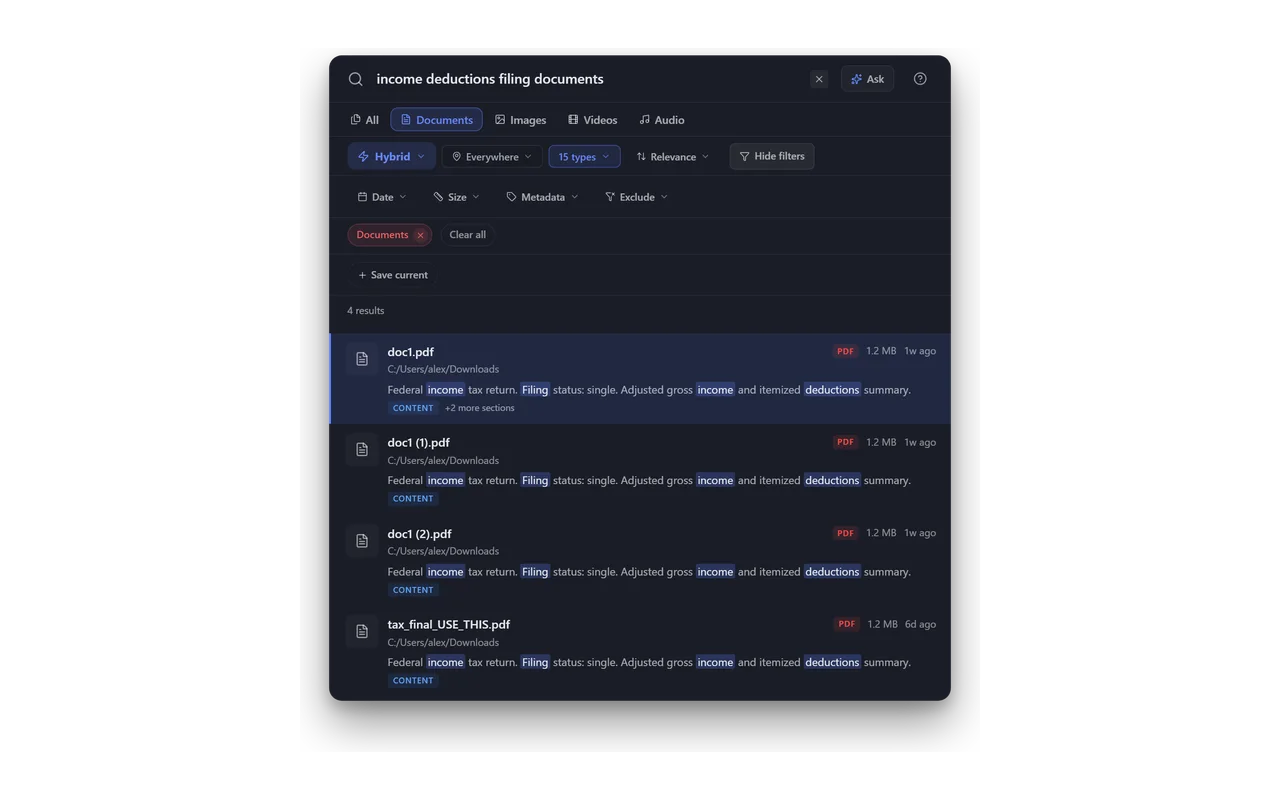Click the file icon of doc1 (2).pdf
Viewport: 1280px width, 800px height.
pyautogui.click(x=362, y=541)
